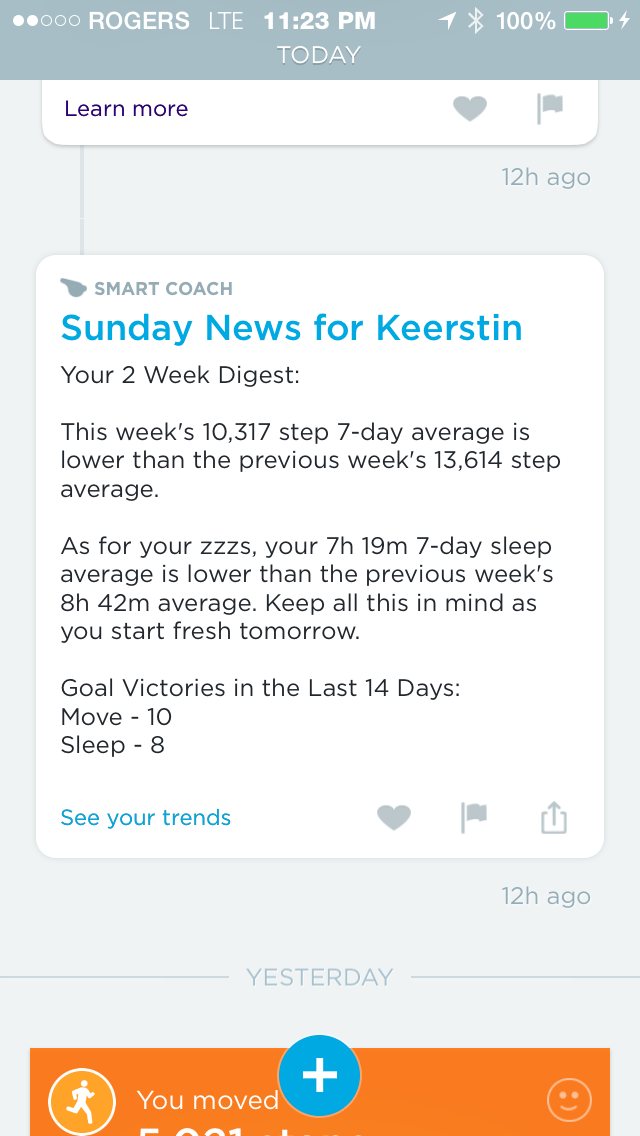
Task: Share the Sunday News digest
Action: pyautogui.click(x=553, y=818)
